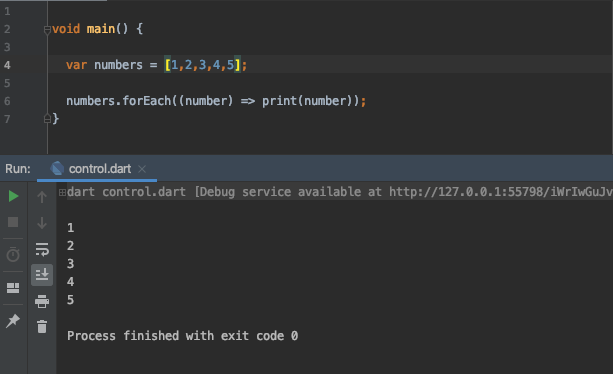613x374 pixels.
Task: Toggle Soft-Wrap in console output
Action: coord(42,249)
